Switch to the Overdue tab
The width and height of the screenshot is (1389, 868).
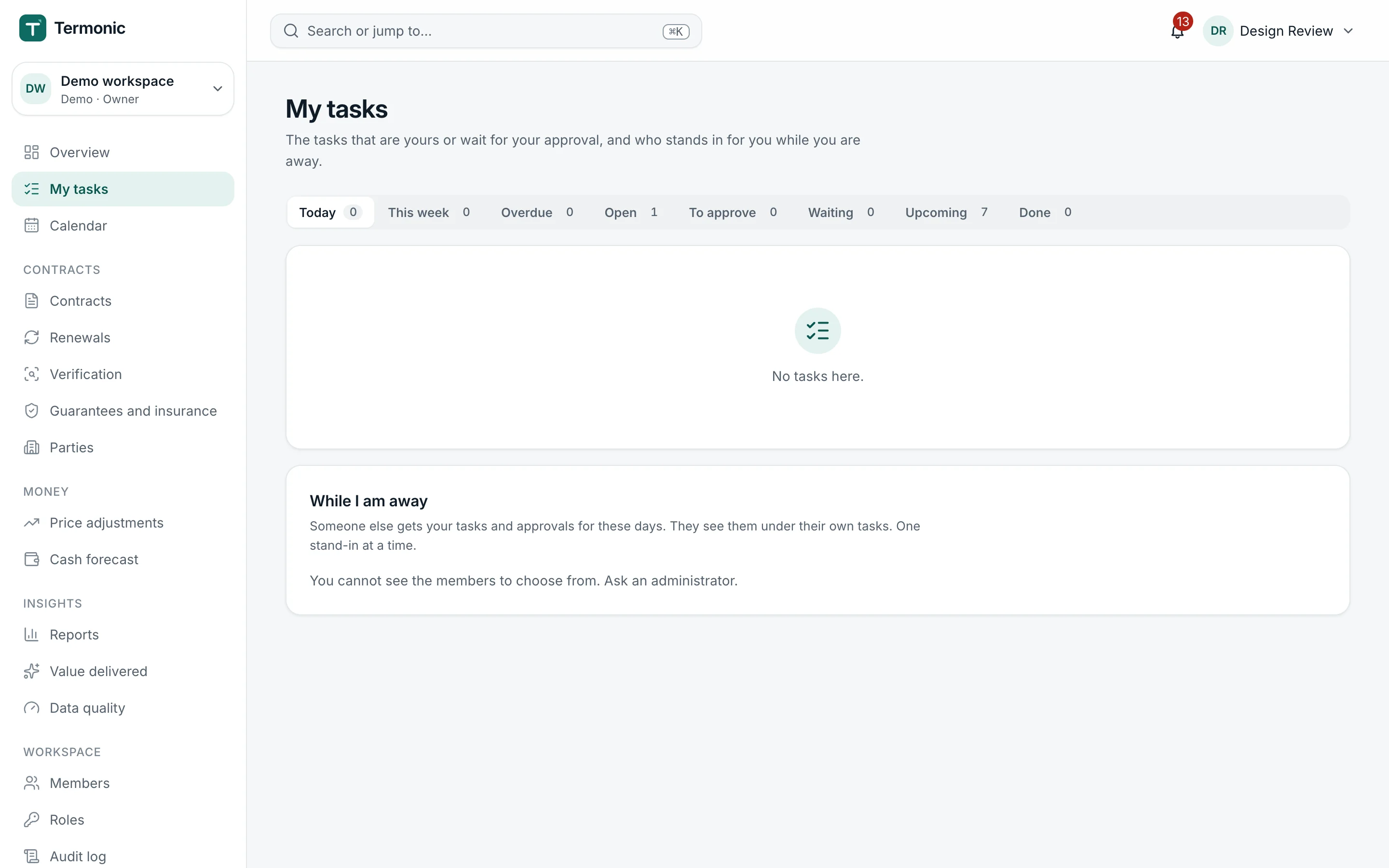pos(537,212)
